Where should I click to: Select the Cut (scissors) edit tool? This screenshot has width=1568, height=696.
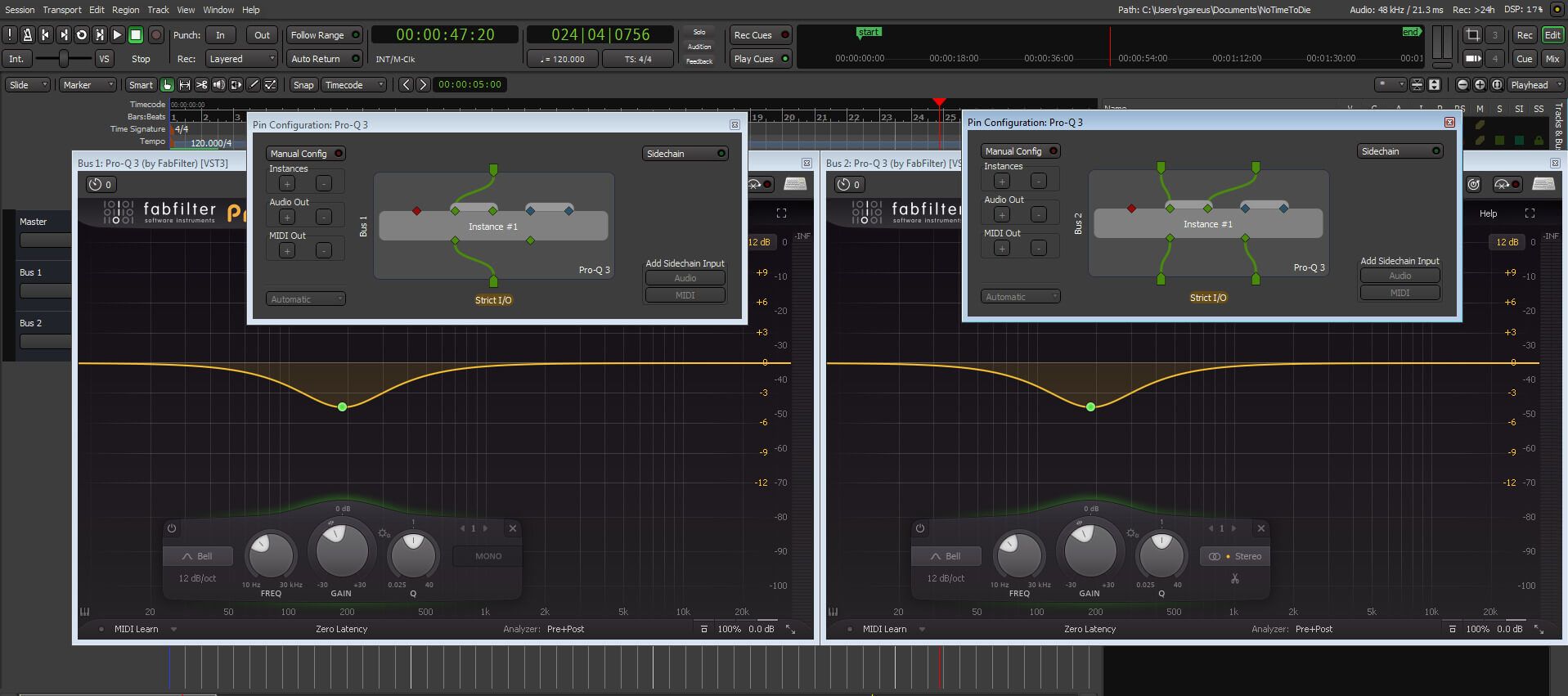coord(202,85)
